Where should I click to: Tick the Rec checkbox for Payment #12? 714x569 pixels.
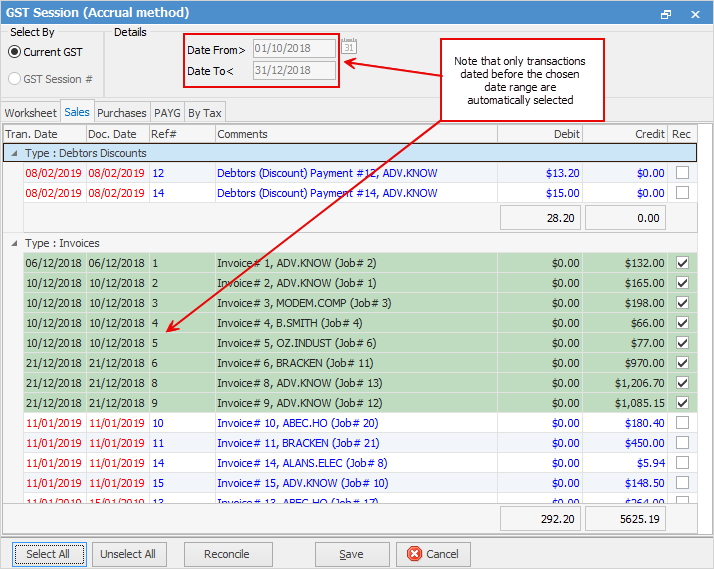pos(682,173)
